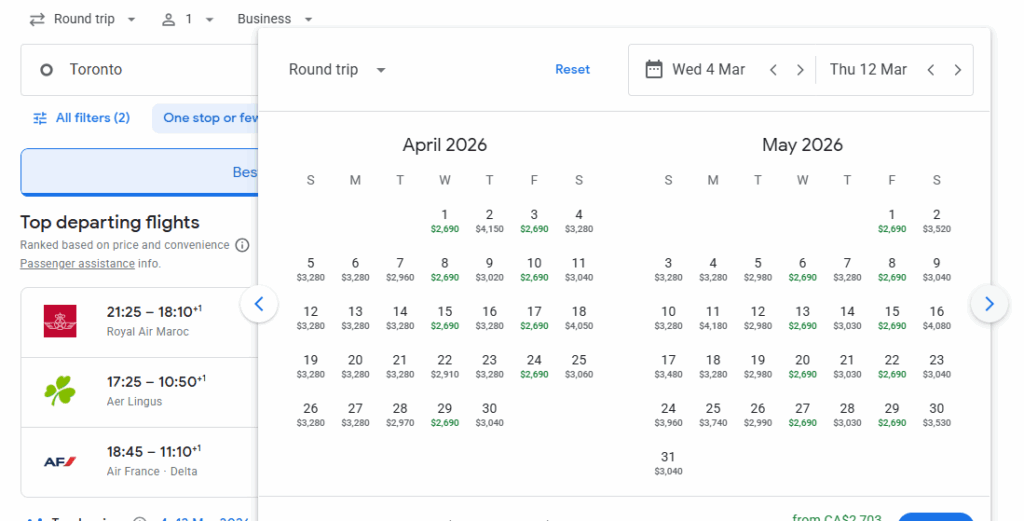Select May 16 priced $4,080
This screenshot has height=521, width=1024.
pos(936,318)
